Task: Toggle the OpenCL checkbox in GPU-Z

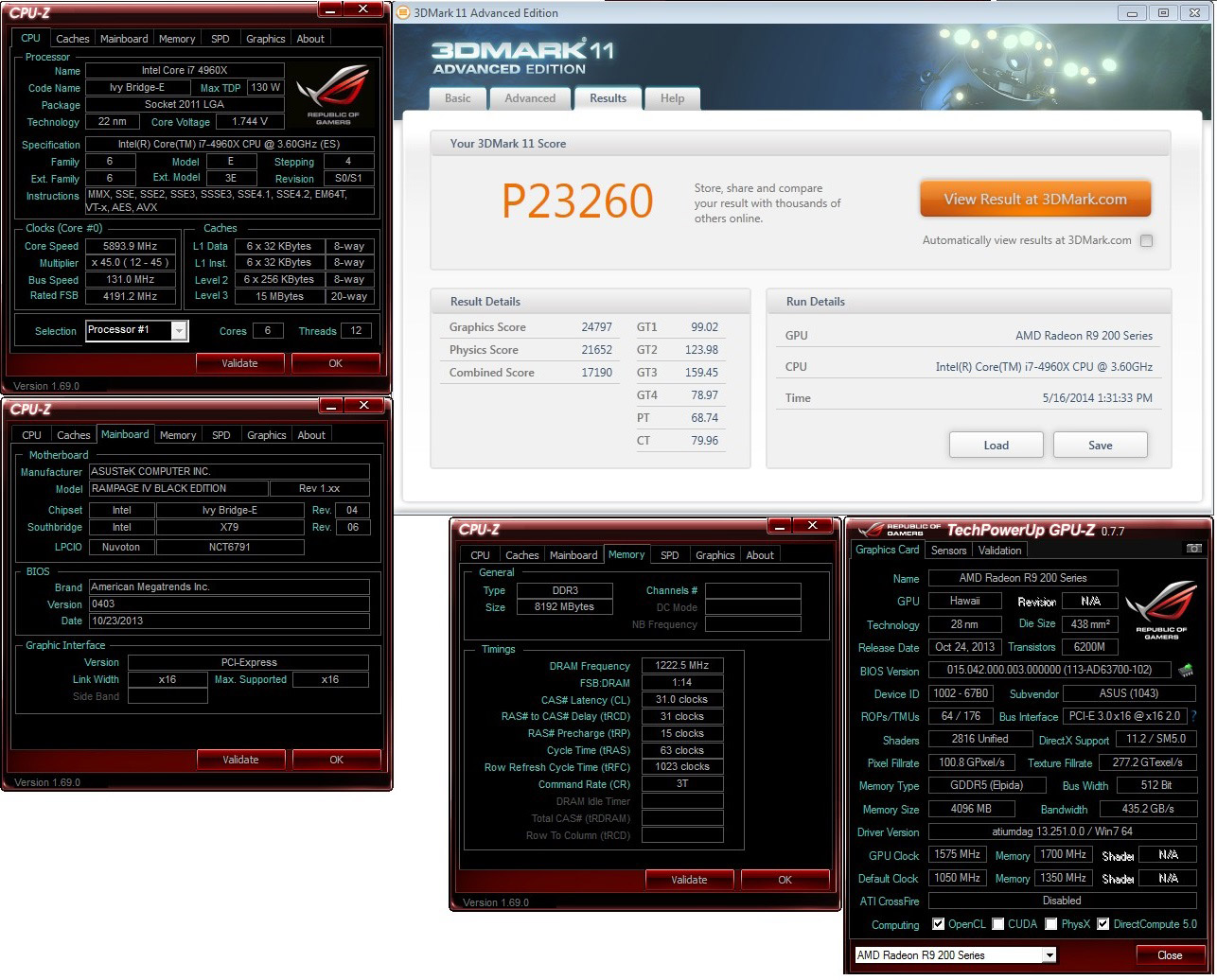Action: coord(938,924)
